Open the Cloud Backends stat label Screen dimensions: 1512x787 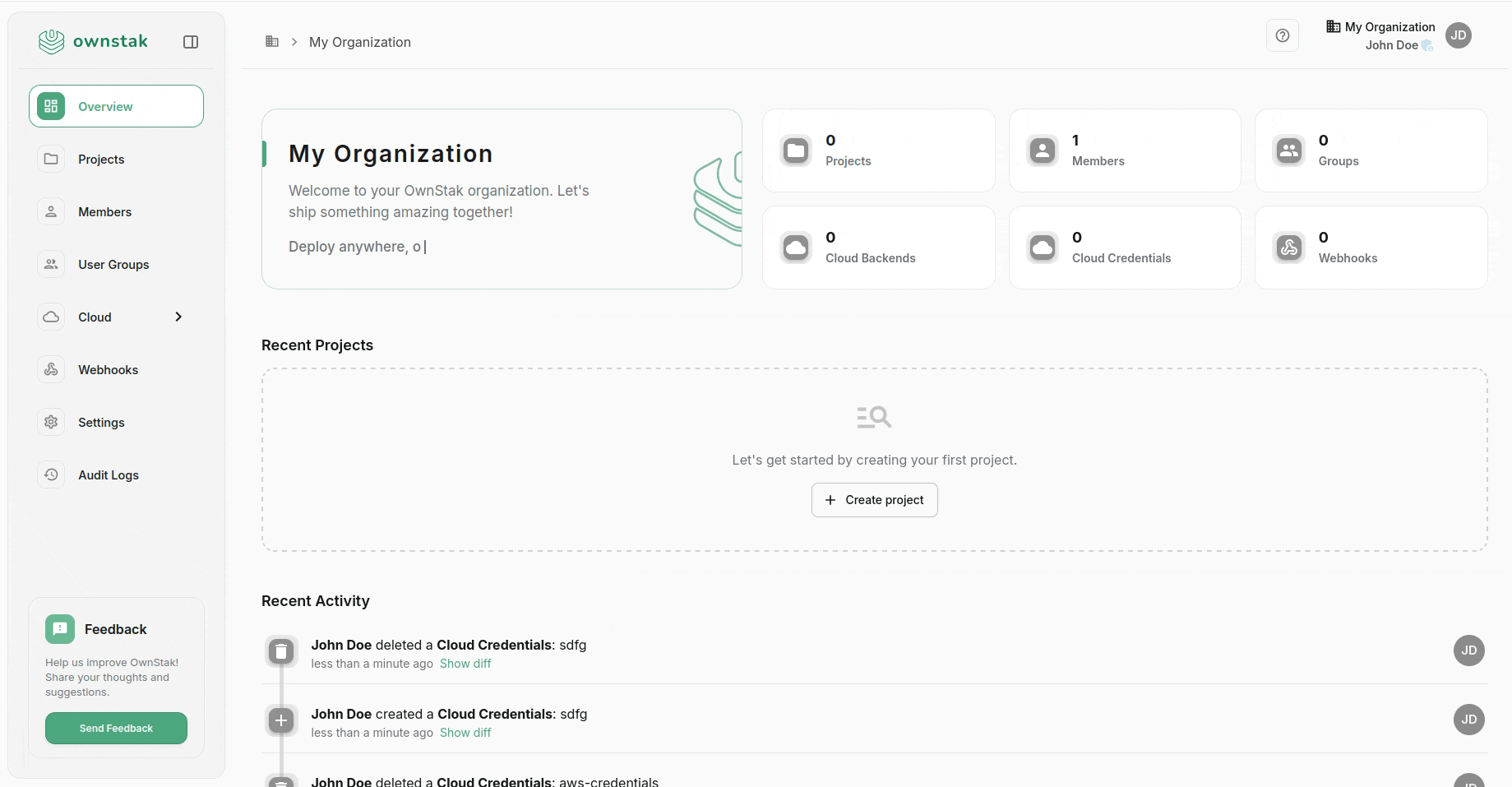[871, 258]
